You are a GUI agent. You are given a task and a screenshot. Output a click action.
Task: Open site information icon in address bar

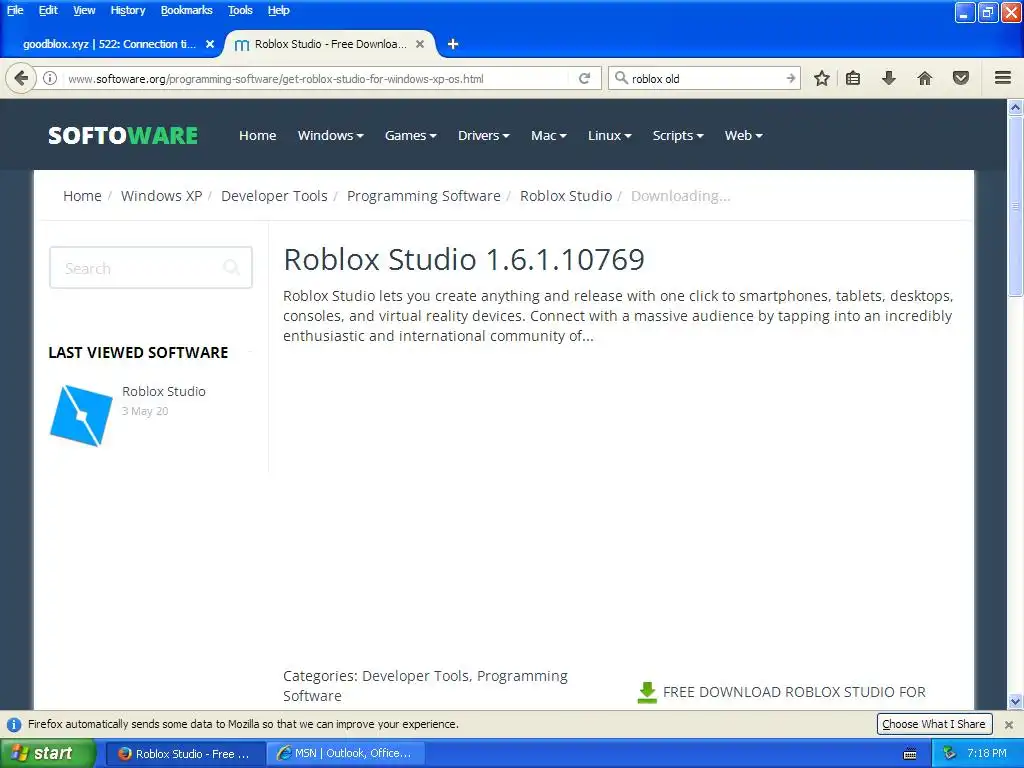tap(50, 78)
